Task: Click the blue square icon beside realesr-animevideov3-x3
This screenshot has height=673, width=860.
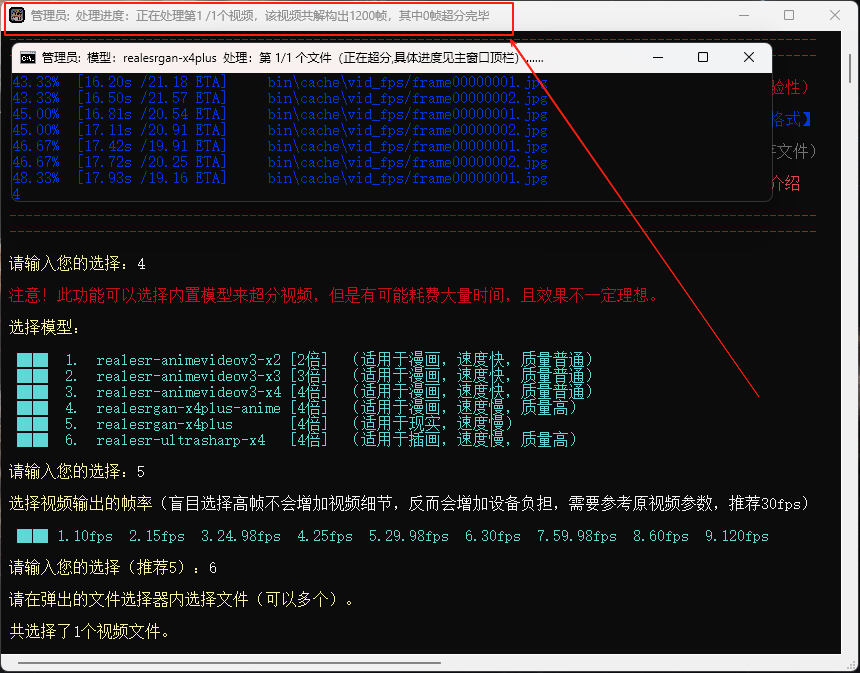Action: click(32, 374)
